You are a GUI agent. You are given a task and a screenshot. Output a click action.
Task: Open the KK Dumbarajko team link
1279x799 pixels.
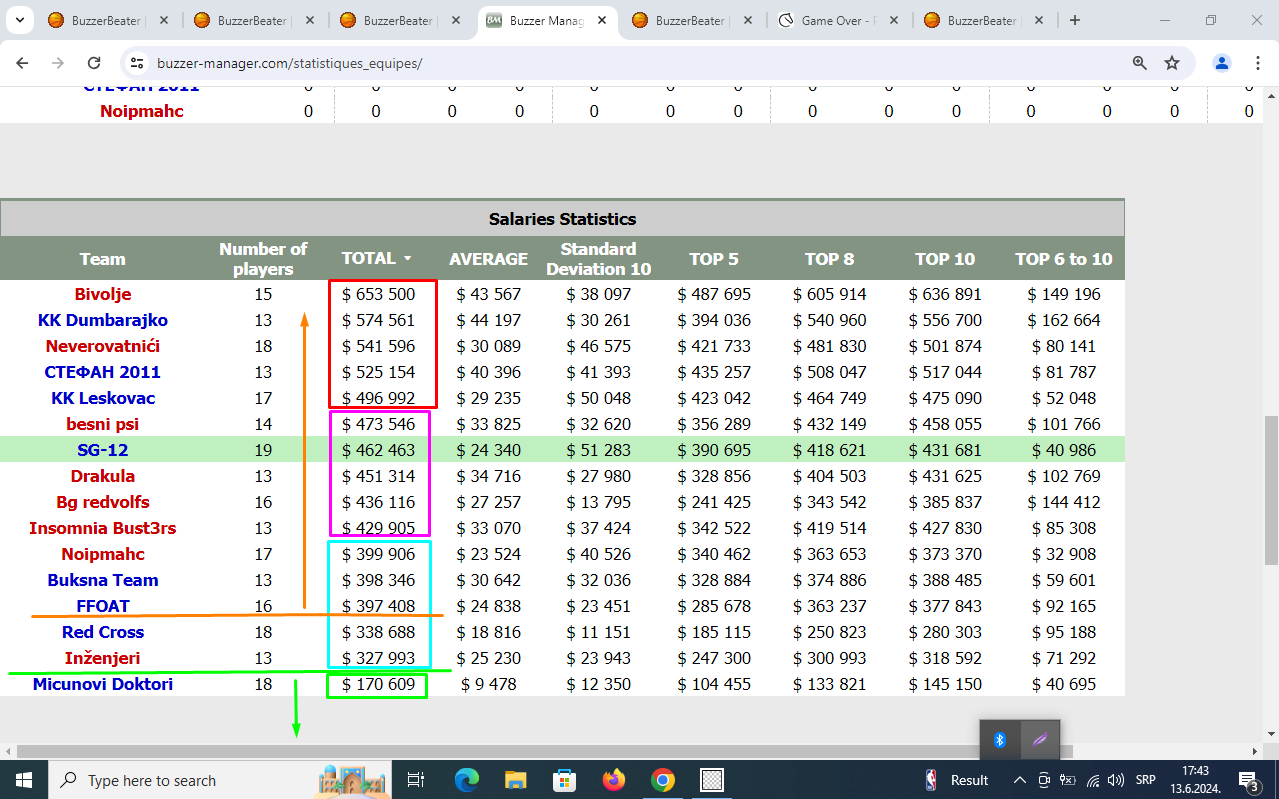103,320
